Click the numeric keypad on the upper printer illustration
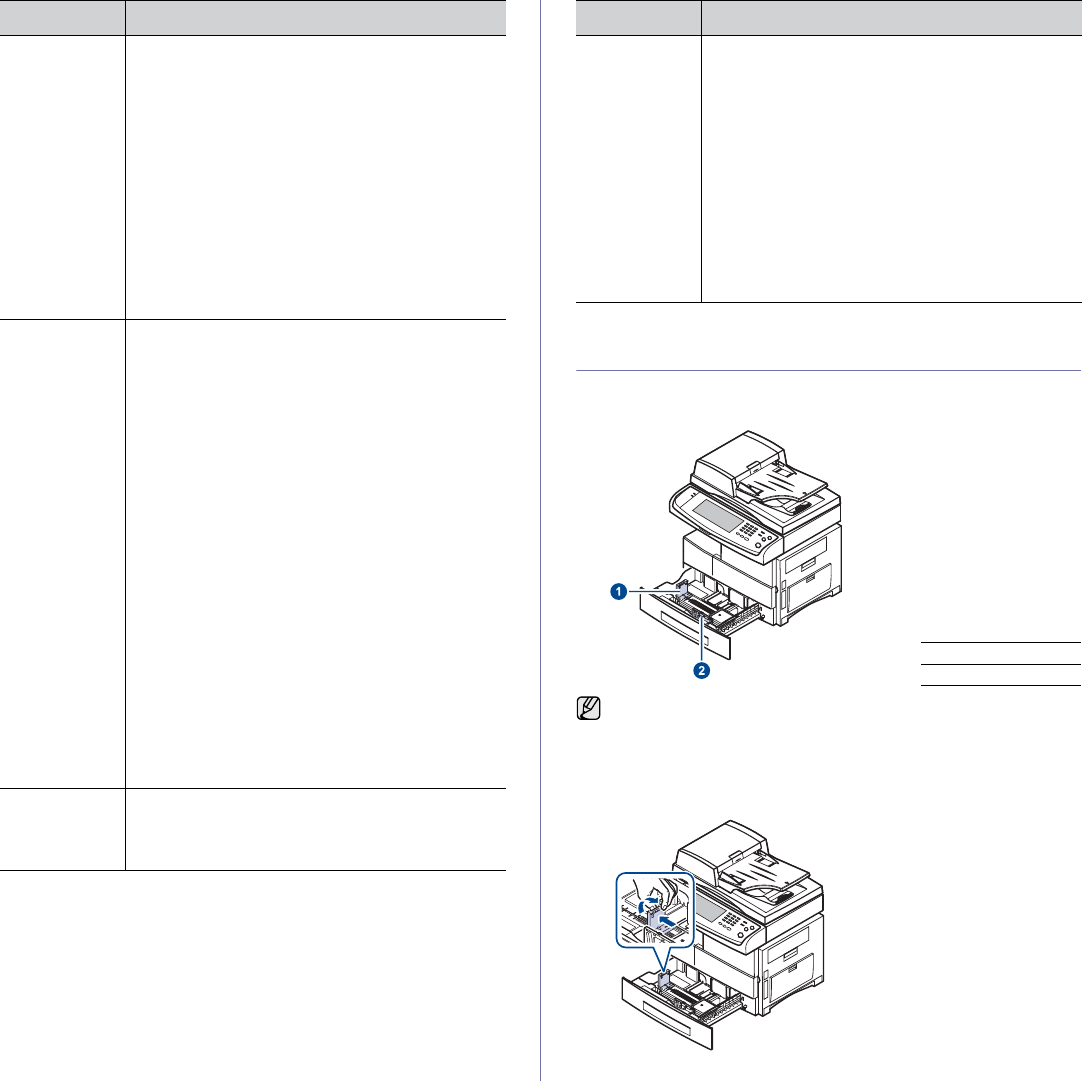 tap(747, 530)
